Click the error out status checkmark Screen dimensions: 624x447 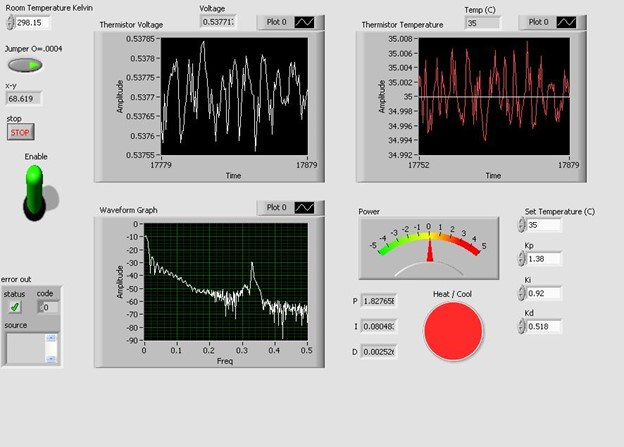click(15, 307)
